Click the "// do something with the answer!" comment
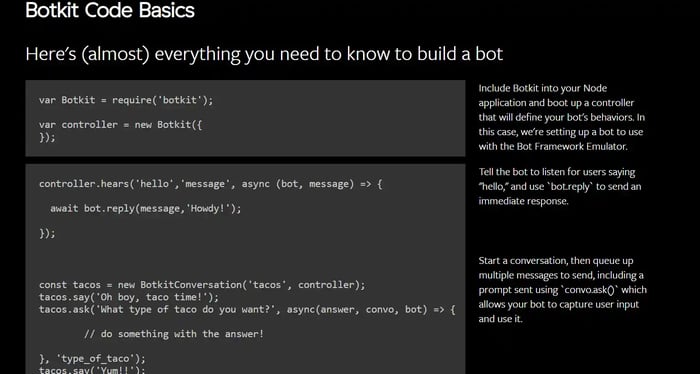 [174, 334]
